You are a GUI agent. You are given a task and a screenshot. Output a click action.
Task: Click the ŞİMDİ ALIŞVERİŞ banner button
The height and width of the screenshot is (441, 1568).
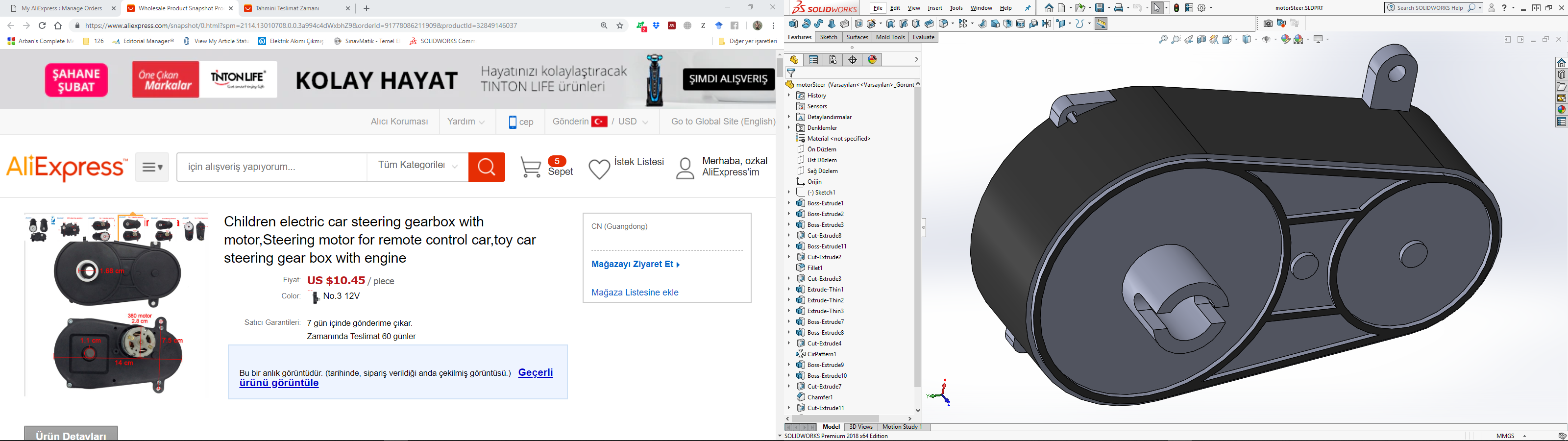coord(729,79)
